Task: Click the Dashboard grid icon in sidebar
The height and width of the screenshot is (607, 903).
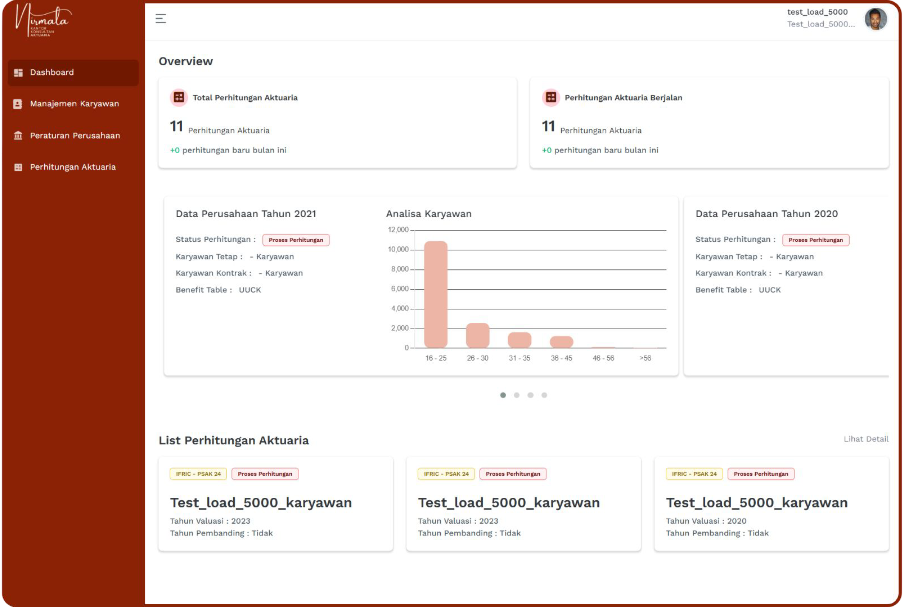Action: (x=18, y=73)
